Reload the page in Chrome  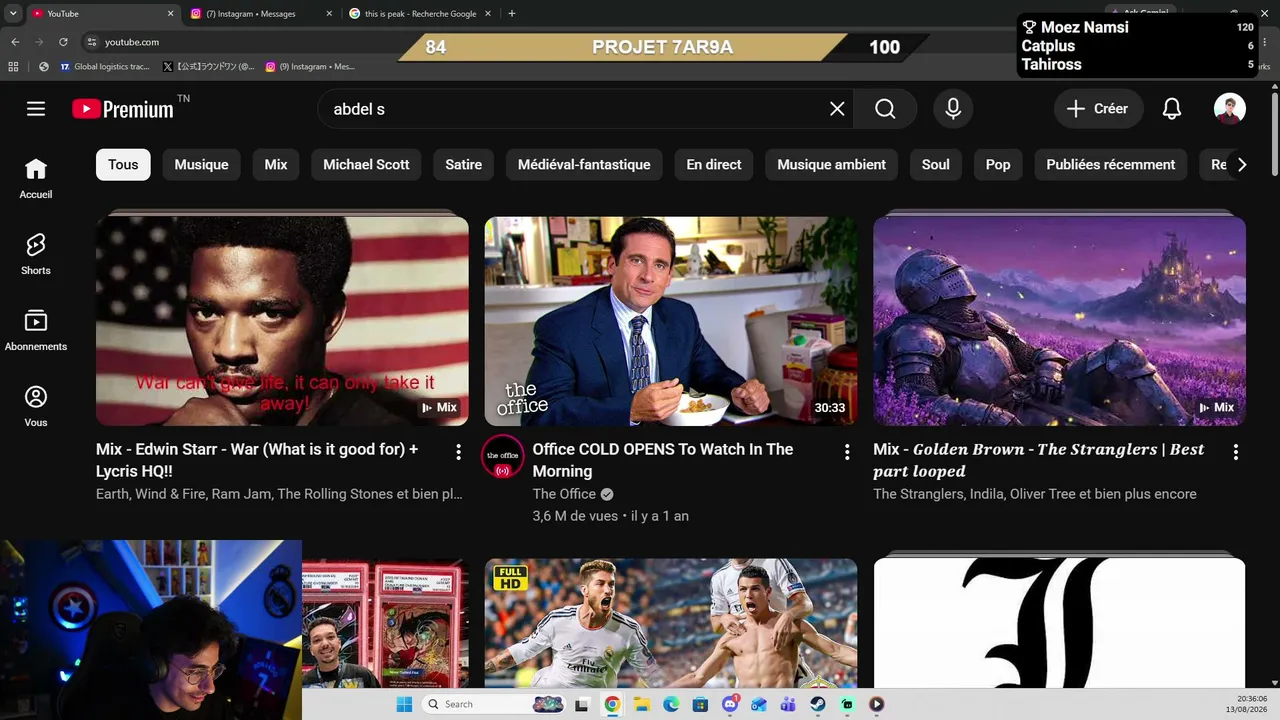[63, 42]
